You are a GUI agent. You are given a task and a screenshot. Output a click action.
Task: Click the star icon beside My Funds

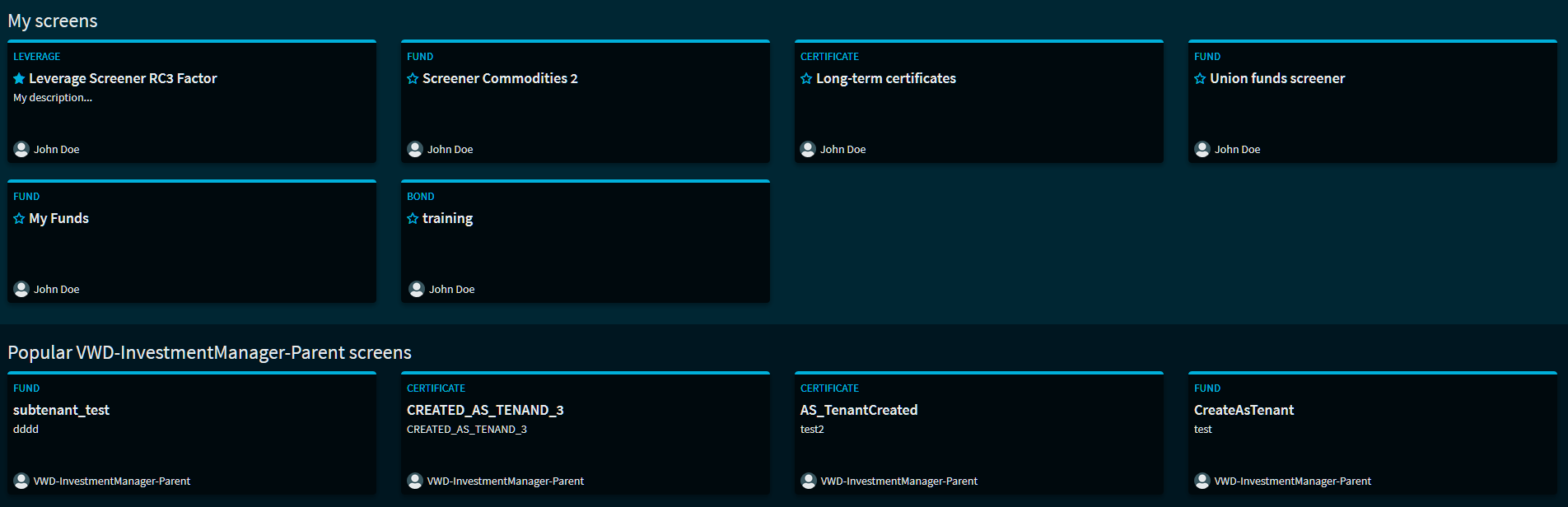[19, 219]
